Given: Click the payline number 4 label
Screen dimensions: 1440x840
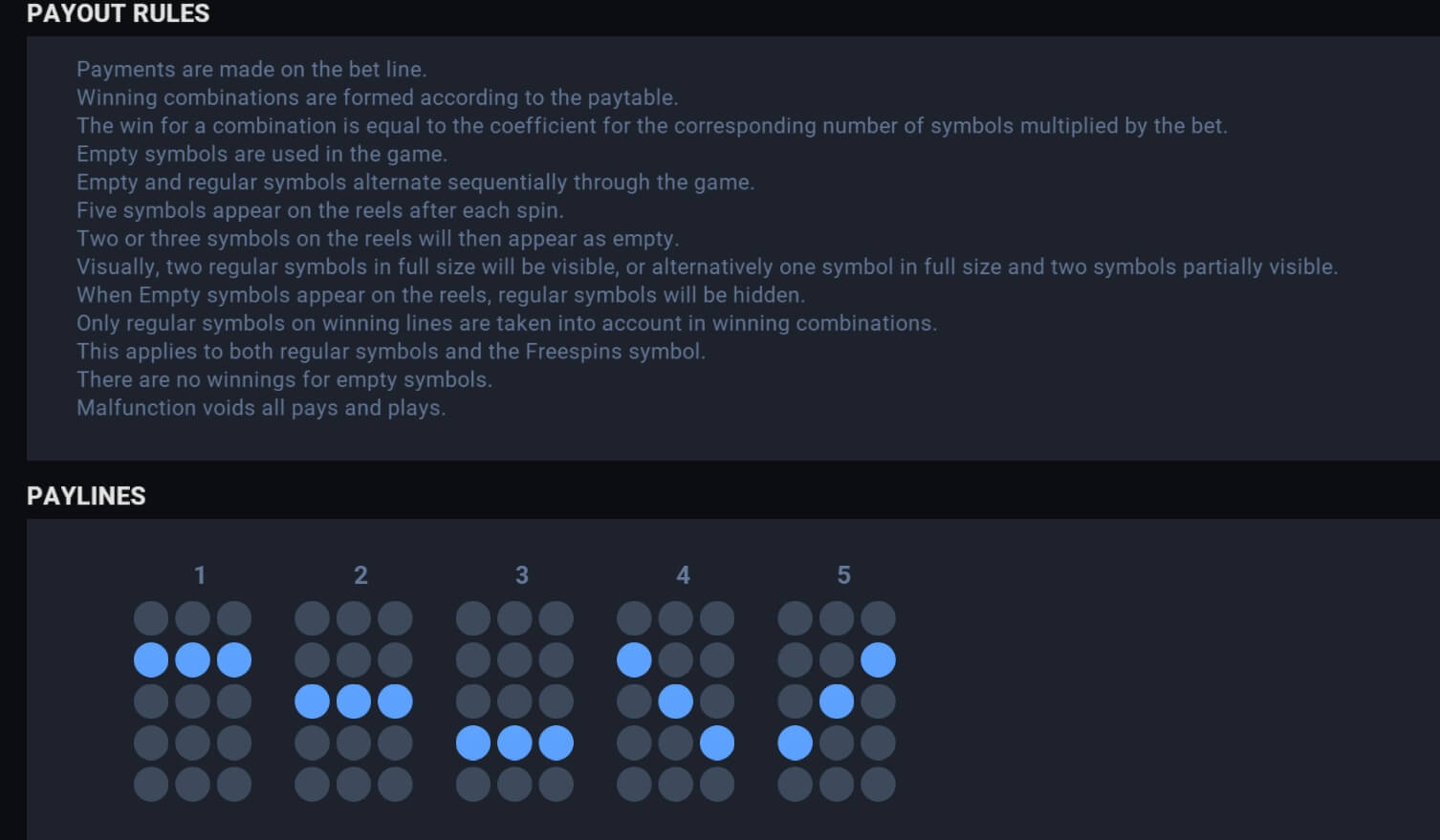Looking at the screenshot, I should (x=683, y=575).
